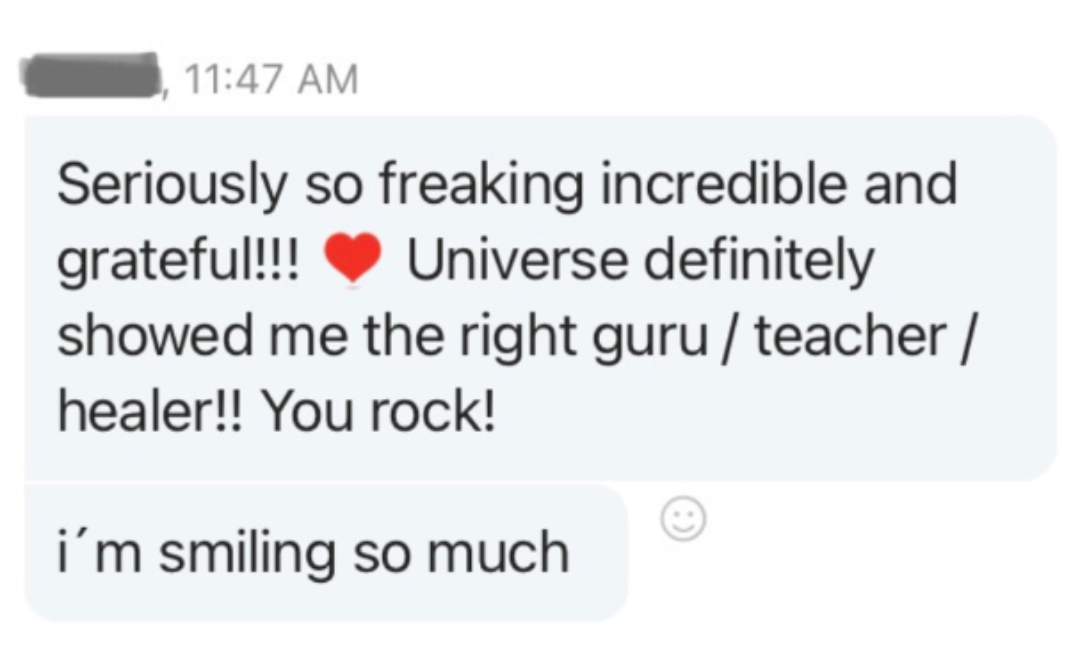Click the word "definitely" in the message
This screenshot has height=665, width=1080.
click(758, 260)
